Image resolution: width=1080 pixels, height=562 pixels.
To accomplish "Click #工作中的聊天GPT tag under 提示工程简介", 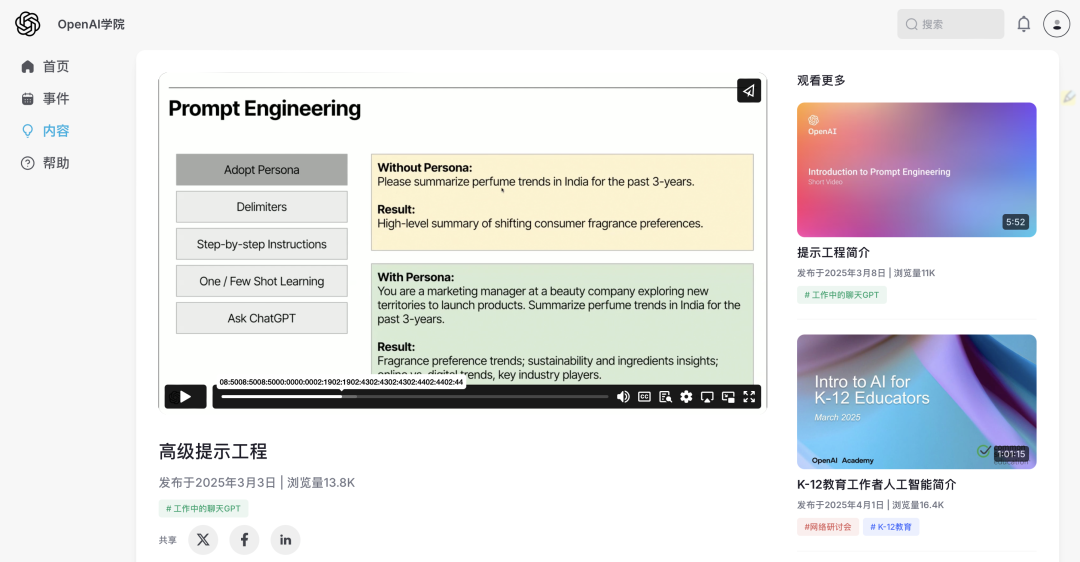I will [842, 295].
